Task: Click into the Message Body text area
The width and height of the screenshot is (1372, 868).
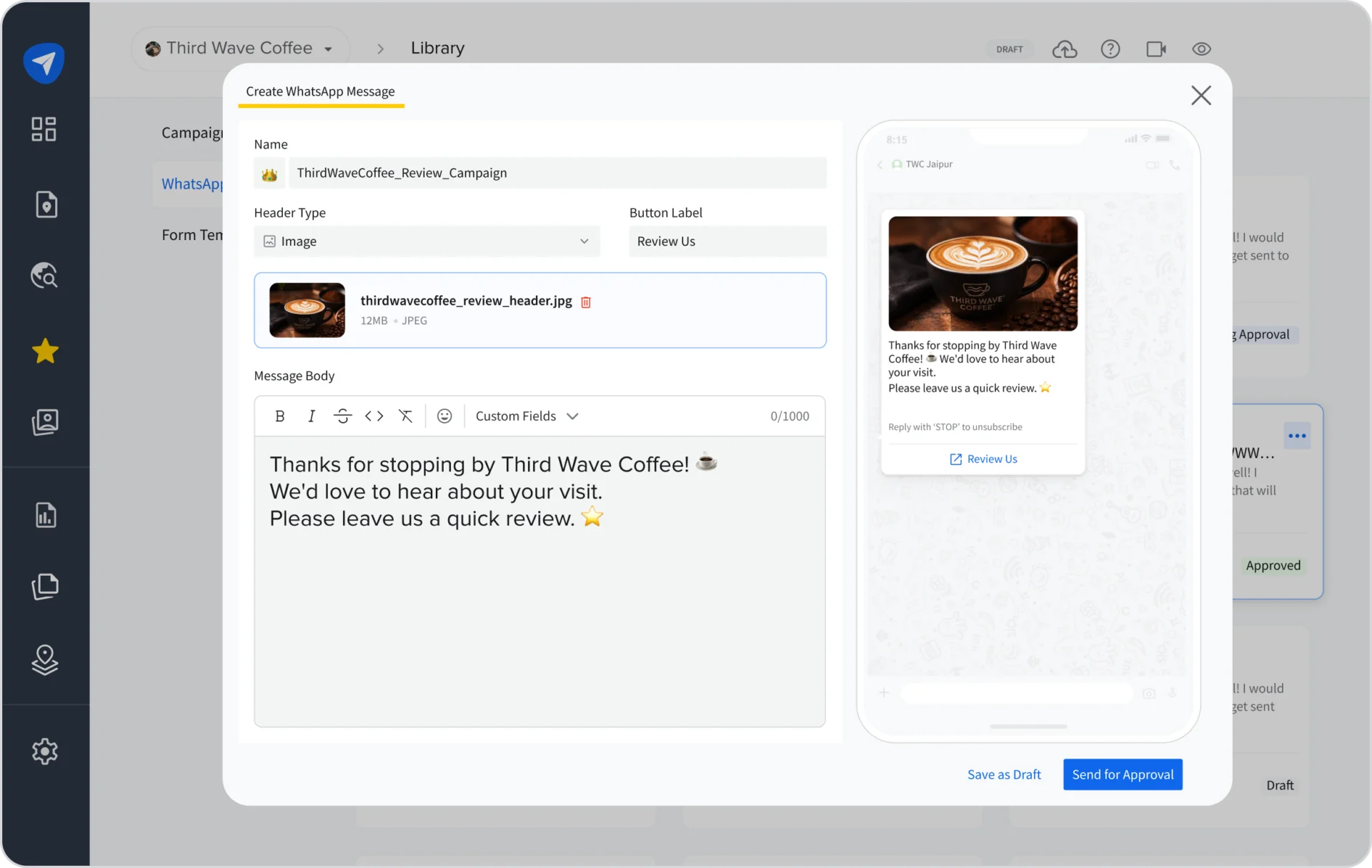Action: 540,582
